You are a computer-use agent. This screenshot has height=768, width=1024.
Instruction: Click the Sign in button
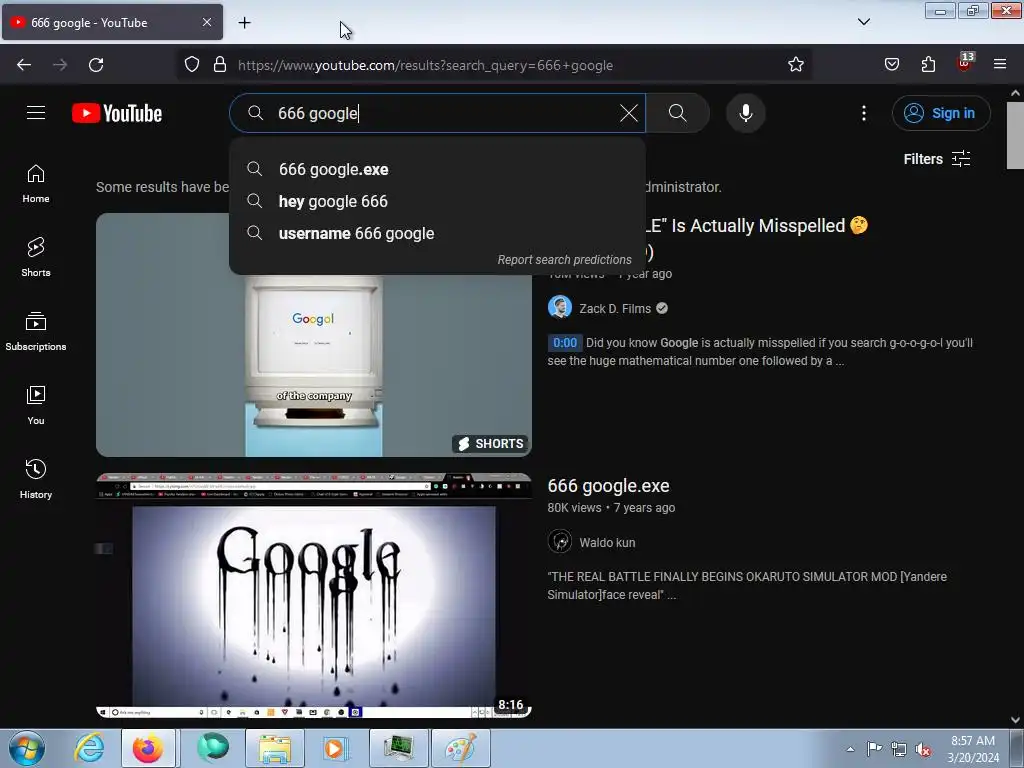coord(940,113)
